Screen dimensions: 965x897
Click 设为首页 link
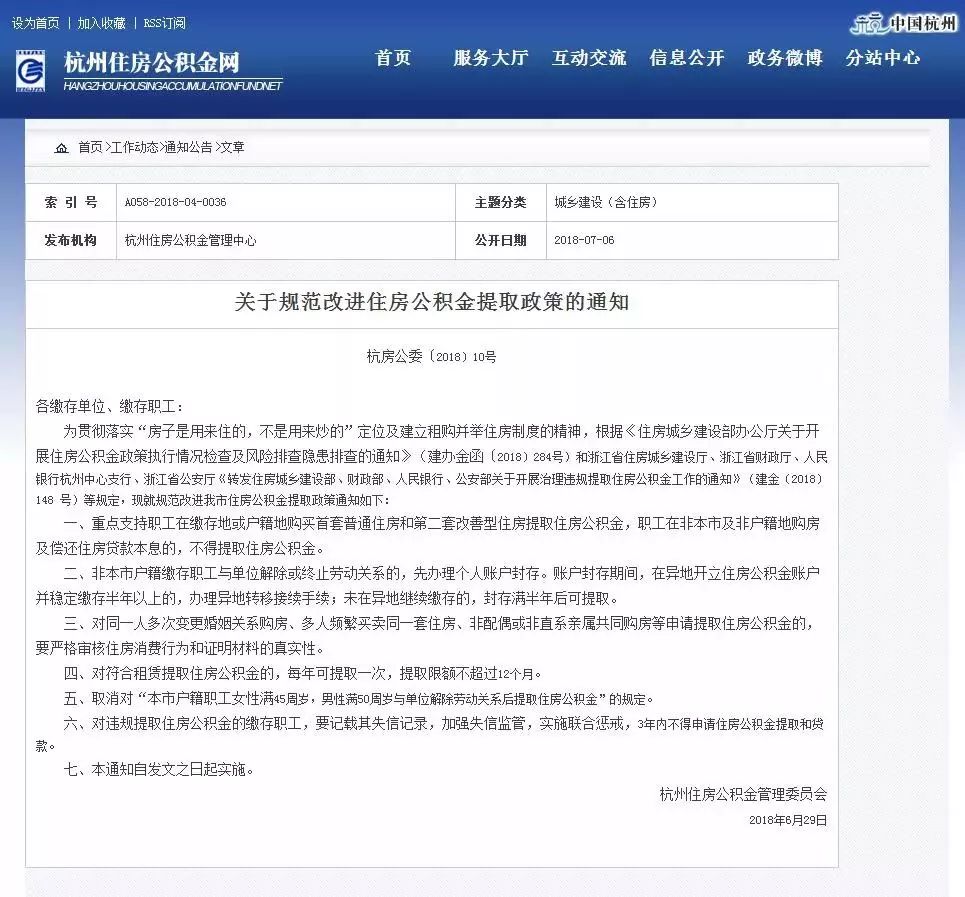coord(36,23)
